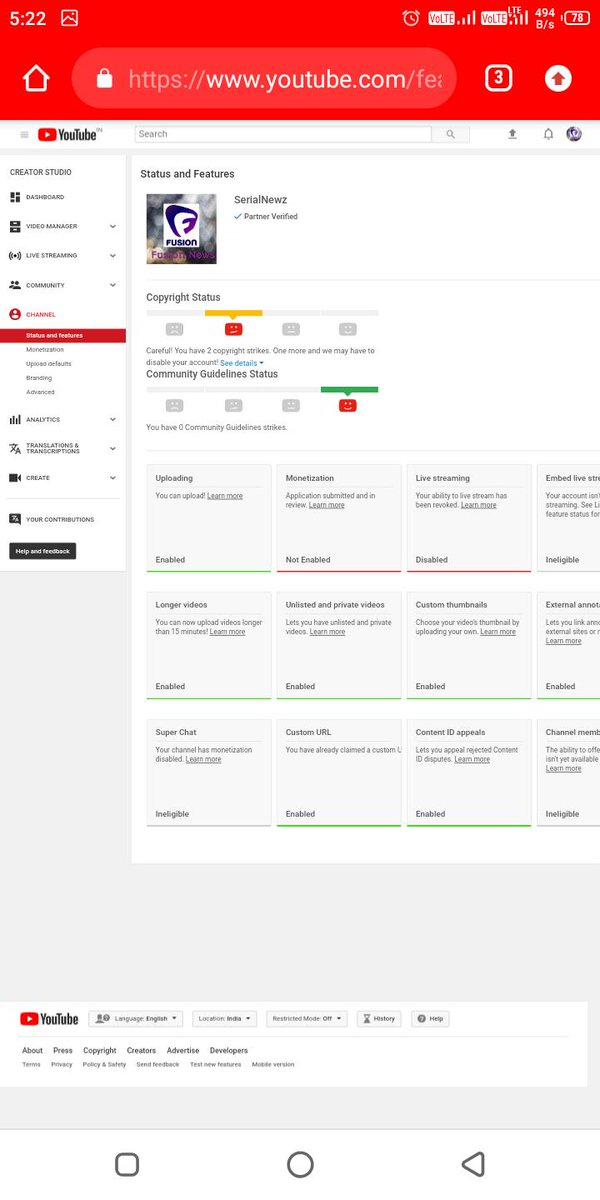Expand the Create section
Image resolution: width=600 pixels, height=1200 pixels.
click(x=112, y=478)
